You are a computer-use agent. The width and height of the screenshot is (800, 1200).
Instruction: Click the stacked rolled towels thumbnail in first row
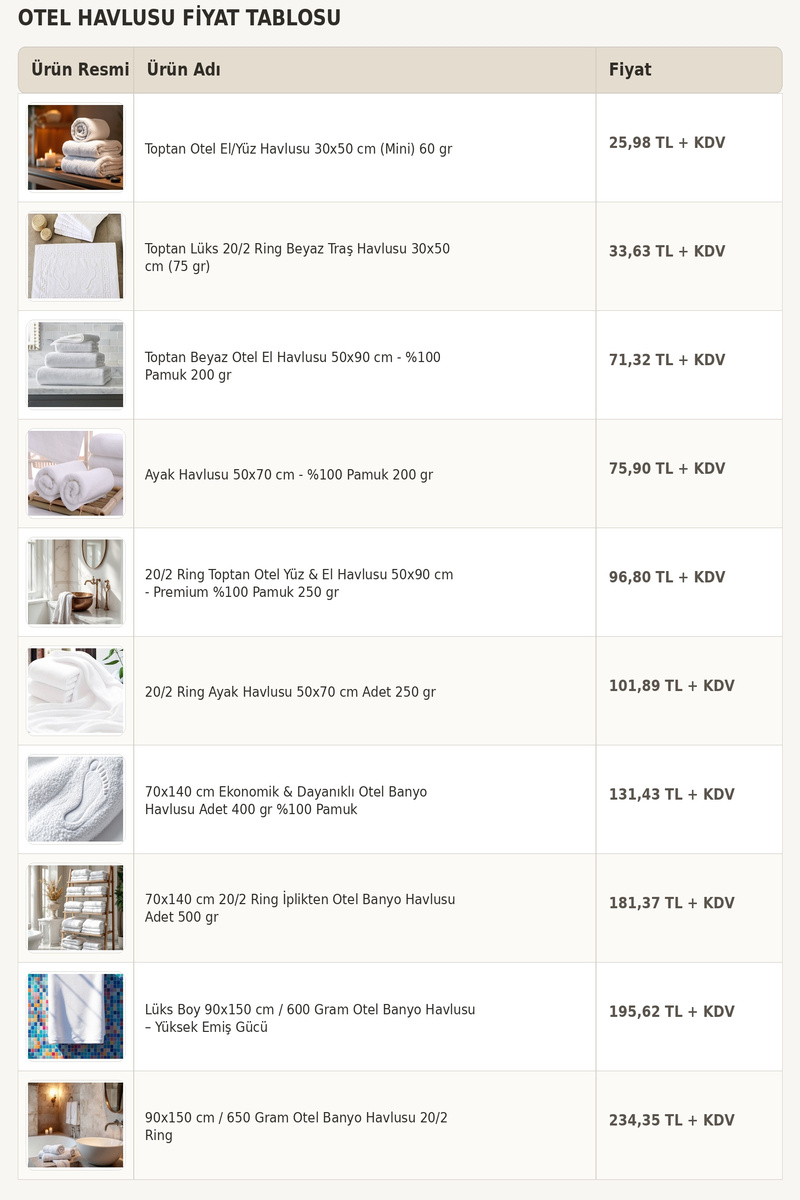tap(75, 147)
